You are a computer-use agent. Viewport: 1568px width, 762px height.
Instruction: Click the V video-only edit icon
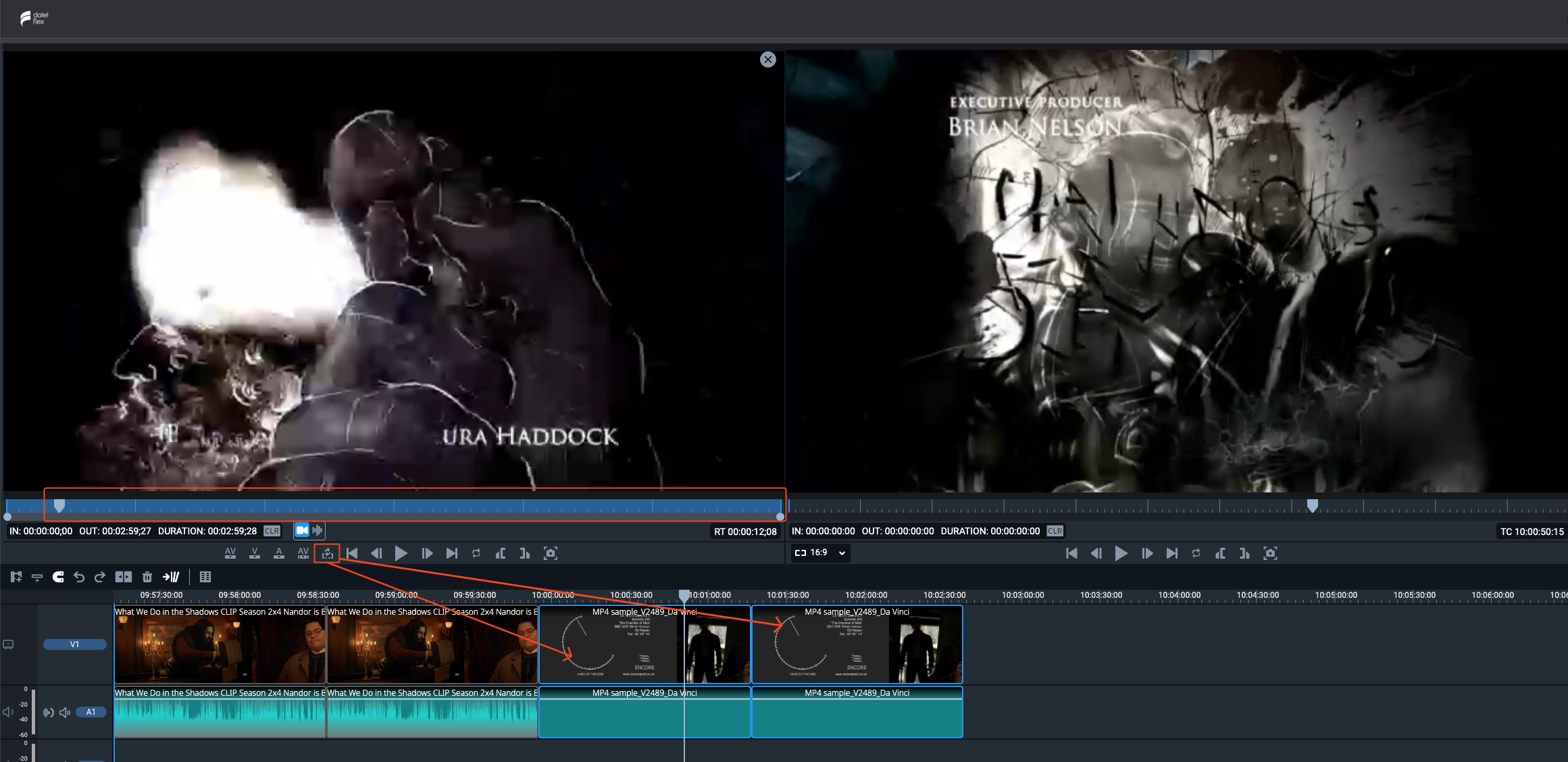pos(255,553)
